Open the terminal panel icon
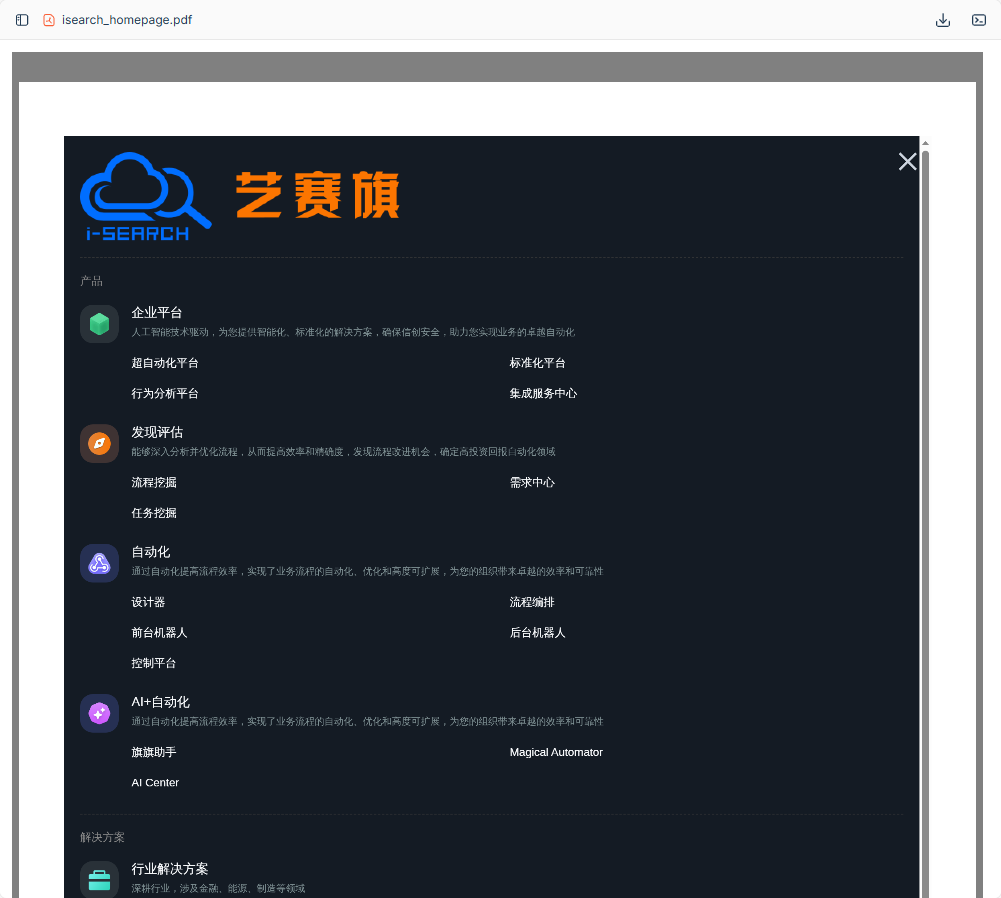This screenshot has width=1001, height=898. pos(979,20)
